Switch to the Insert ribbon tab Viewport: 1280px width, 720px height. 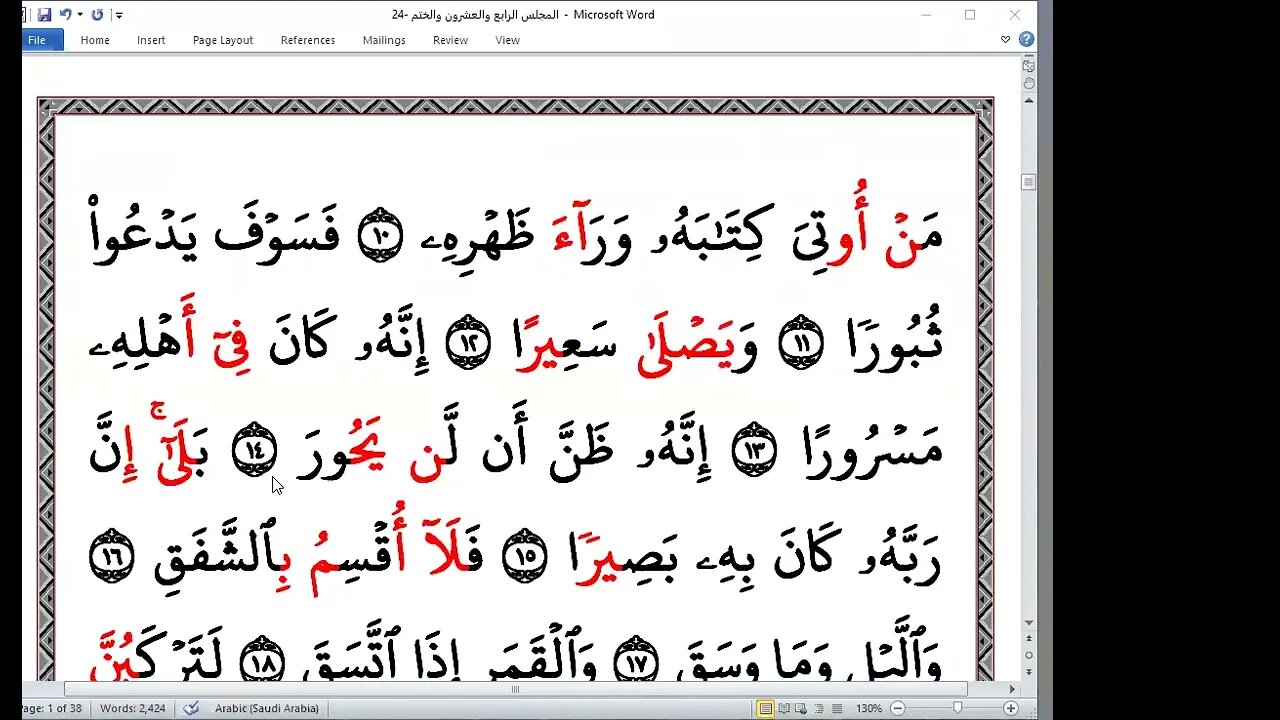tap(151, 40)
